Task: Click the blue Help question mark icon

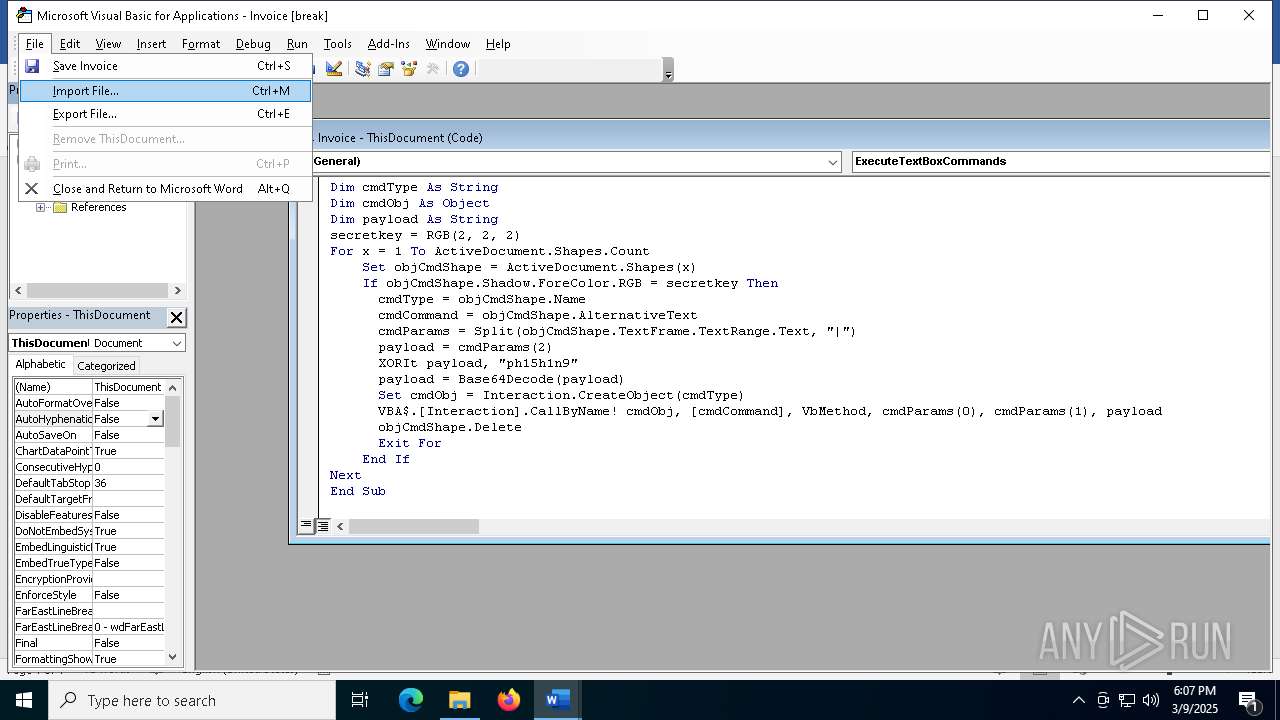Action: [461, 69]
